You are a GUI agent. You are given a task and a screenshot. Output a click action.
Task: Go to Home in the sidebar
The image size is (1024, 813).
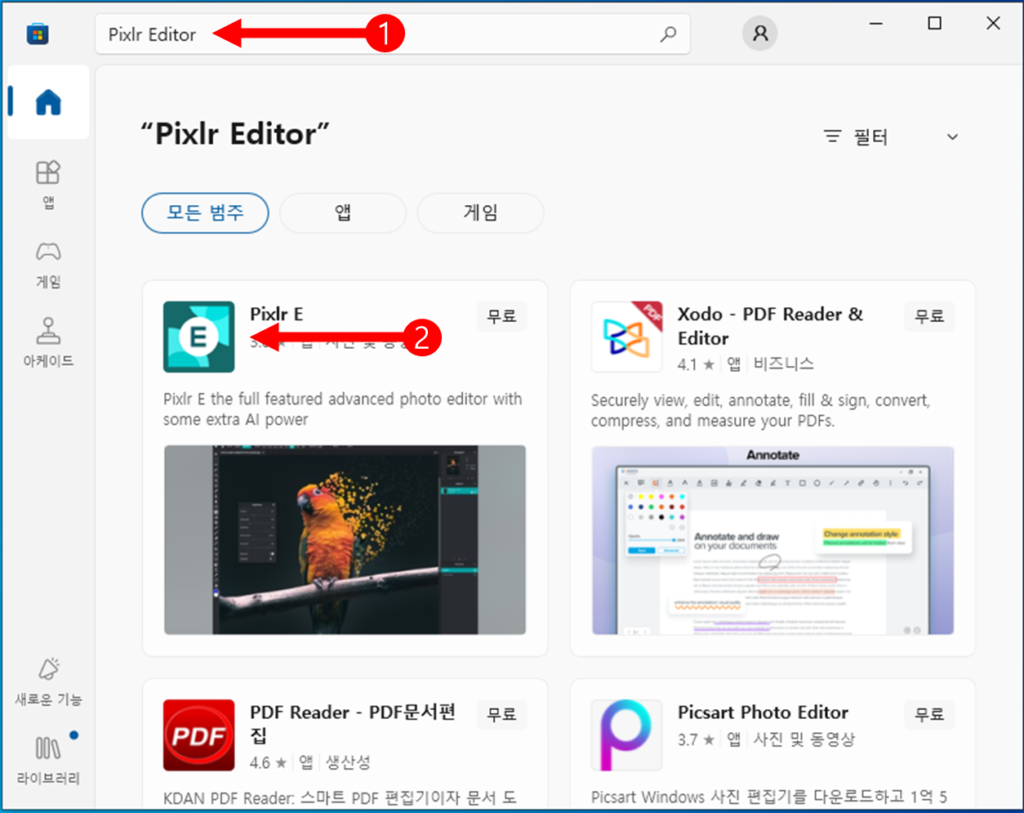click(x=48, y=102)
